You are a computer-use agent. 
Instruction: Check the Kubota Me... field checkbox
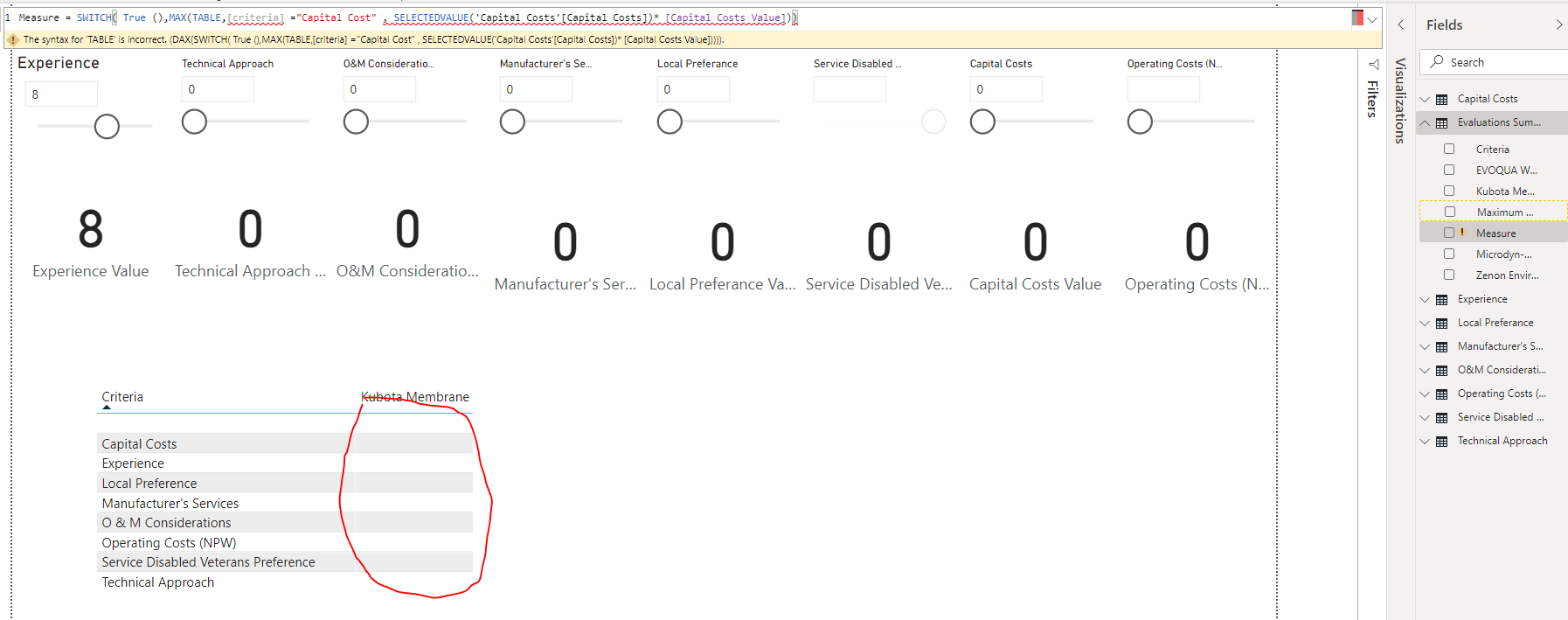pos(1449,191)
